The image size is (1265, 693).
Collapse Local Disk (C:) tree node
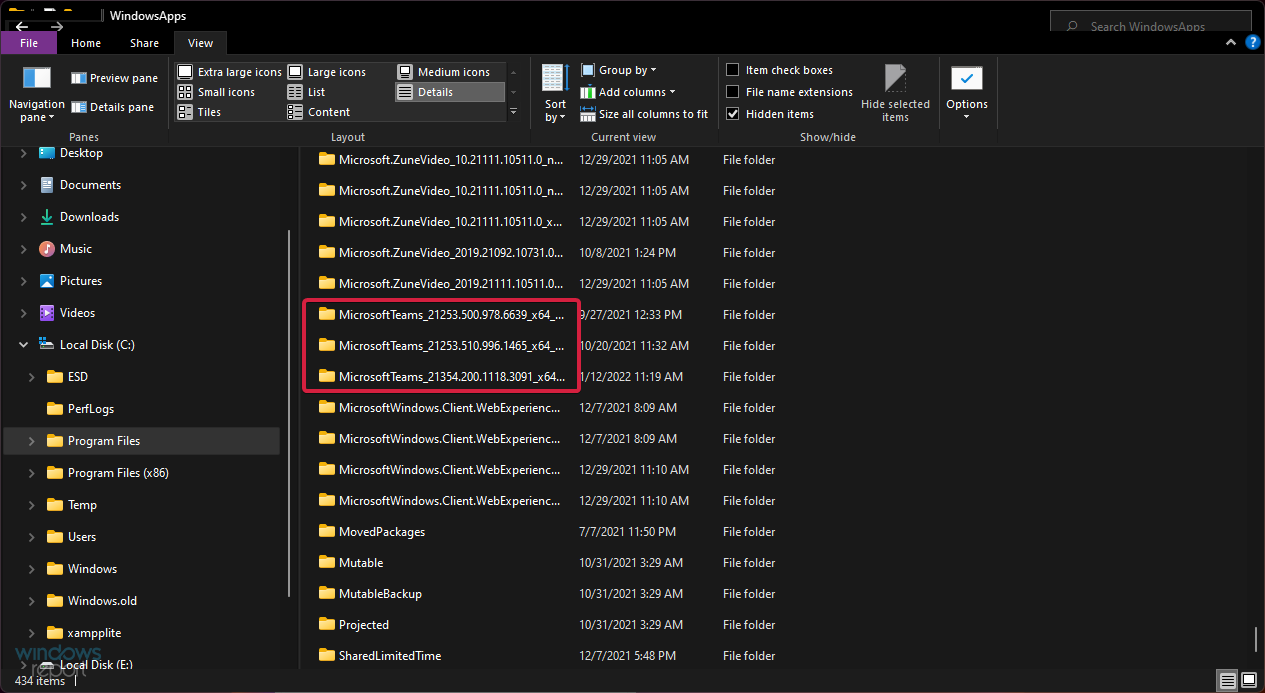pyautogui.click(x=24, y=345)
